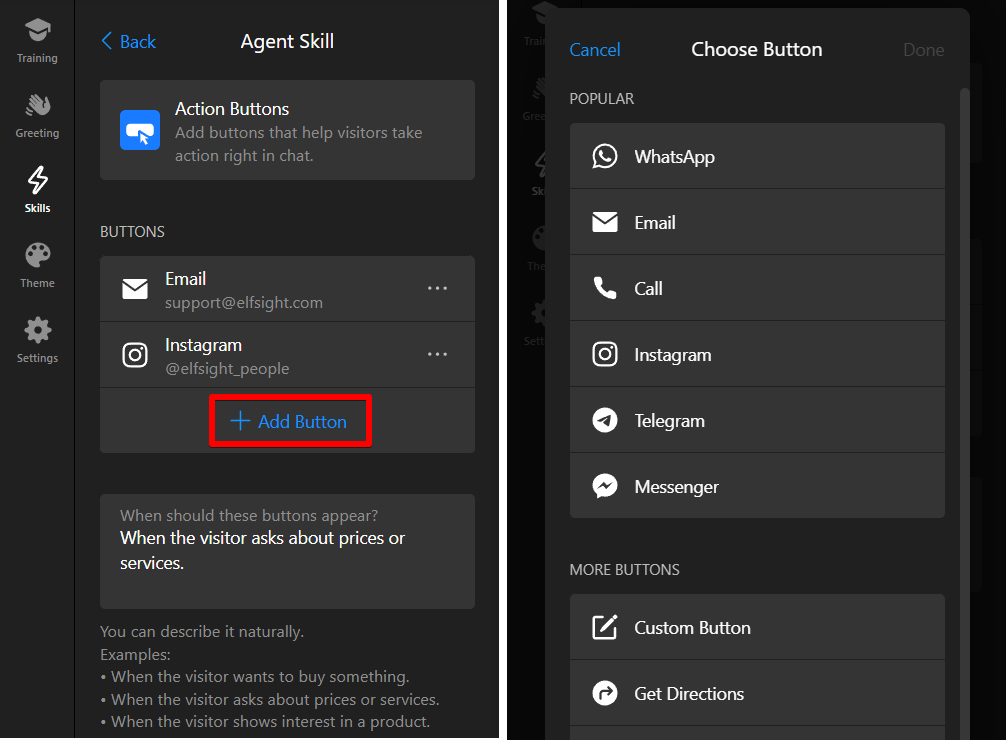The image size is (1006, 740).
Task: Choose the Telegram button option
Action: pyautogui.click(x=757, y=420)
